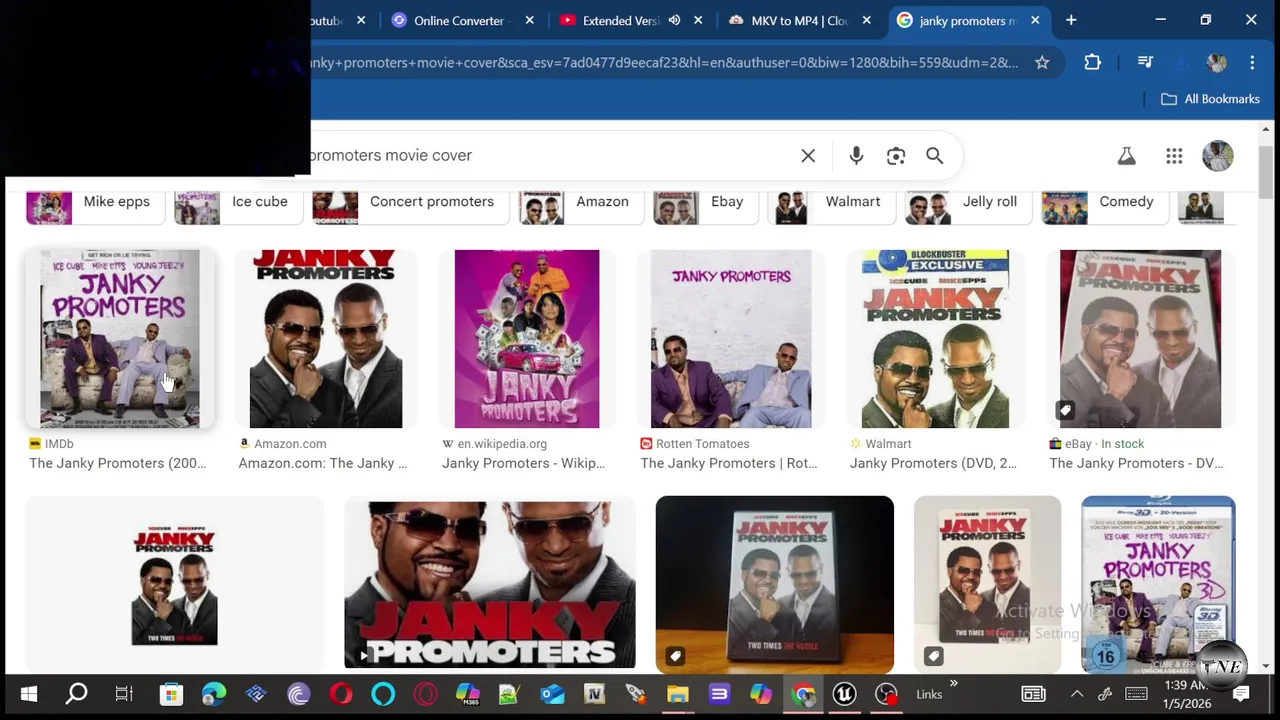This screenshot has width=1280, height=720.
Task: Open Chrome Extensions puzzle icon
Action: coord(1092,62)
